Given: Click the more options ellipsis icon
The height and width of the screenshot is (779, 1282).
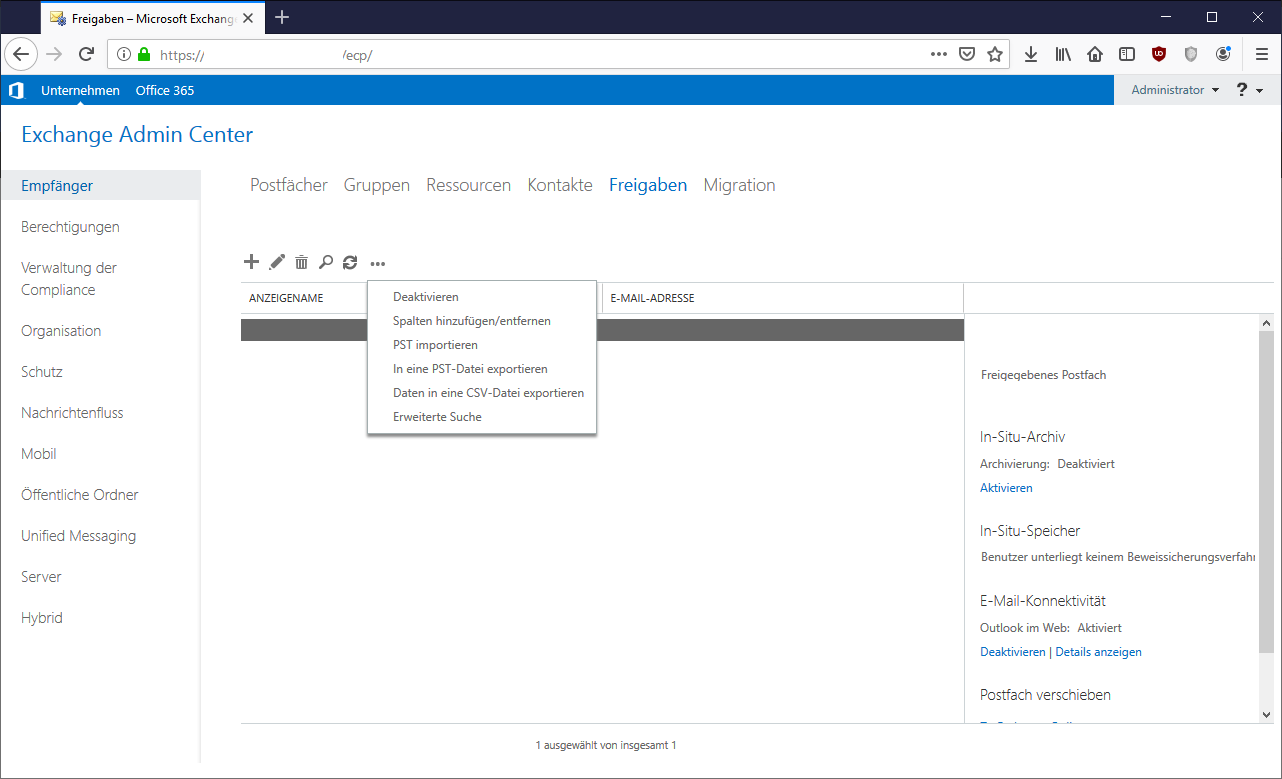Looking at the screenshot, I should point(377,263).
